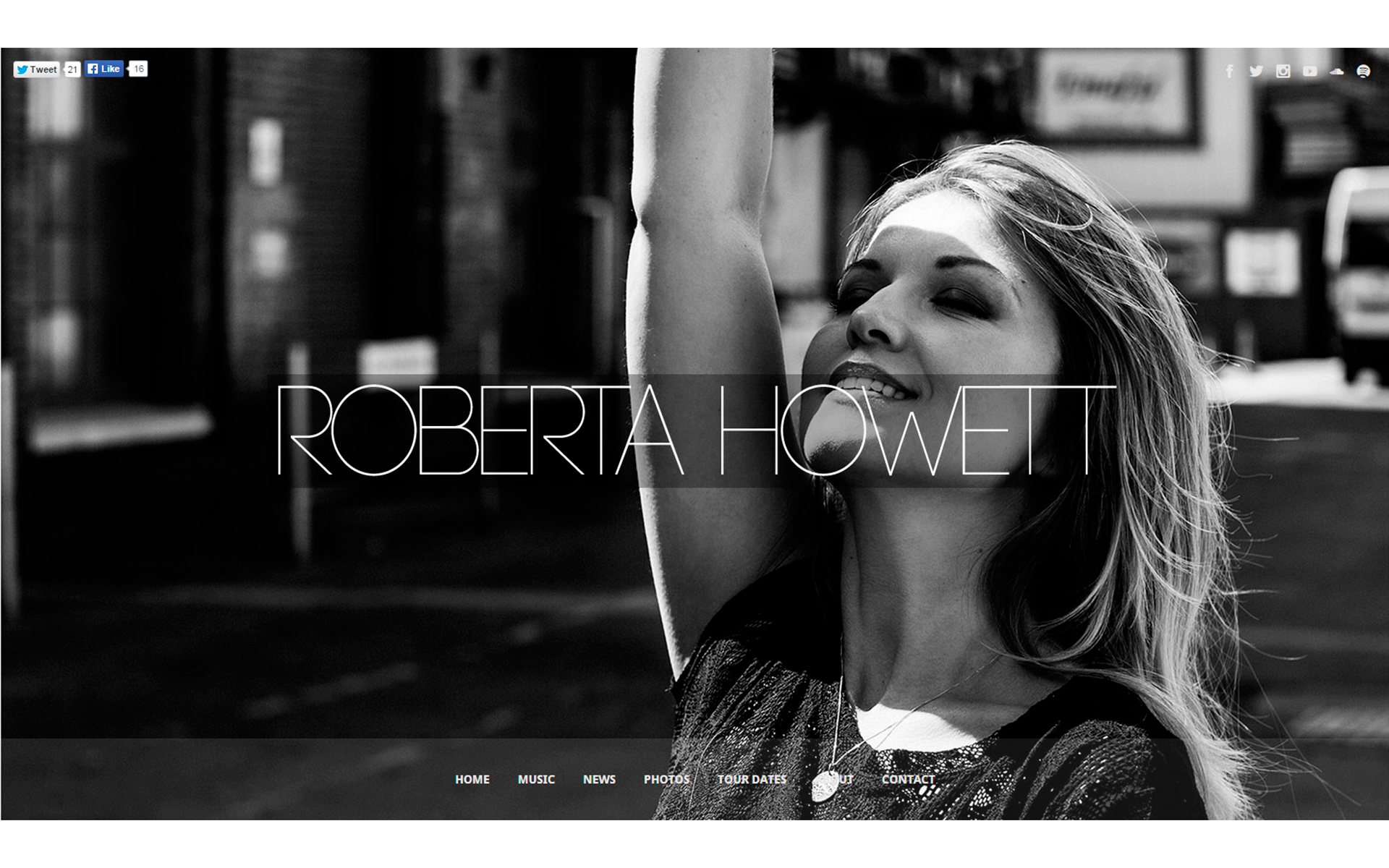Visit the Instagram camera icon
The width and height of the screenshot is (1389, 868).
pyautogui.click(x=1283, y=71)
